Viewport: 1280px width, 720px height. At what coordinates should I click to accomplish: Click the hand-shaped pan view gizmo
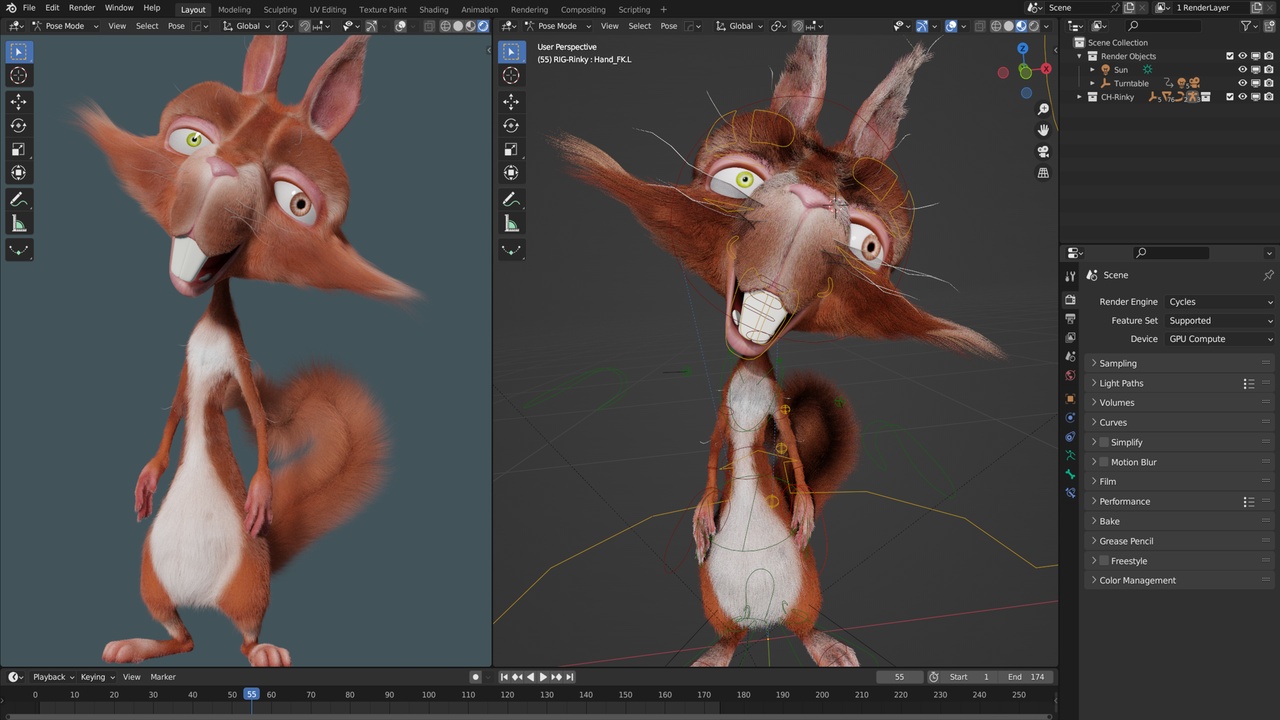point(1043,130)
